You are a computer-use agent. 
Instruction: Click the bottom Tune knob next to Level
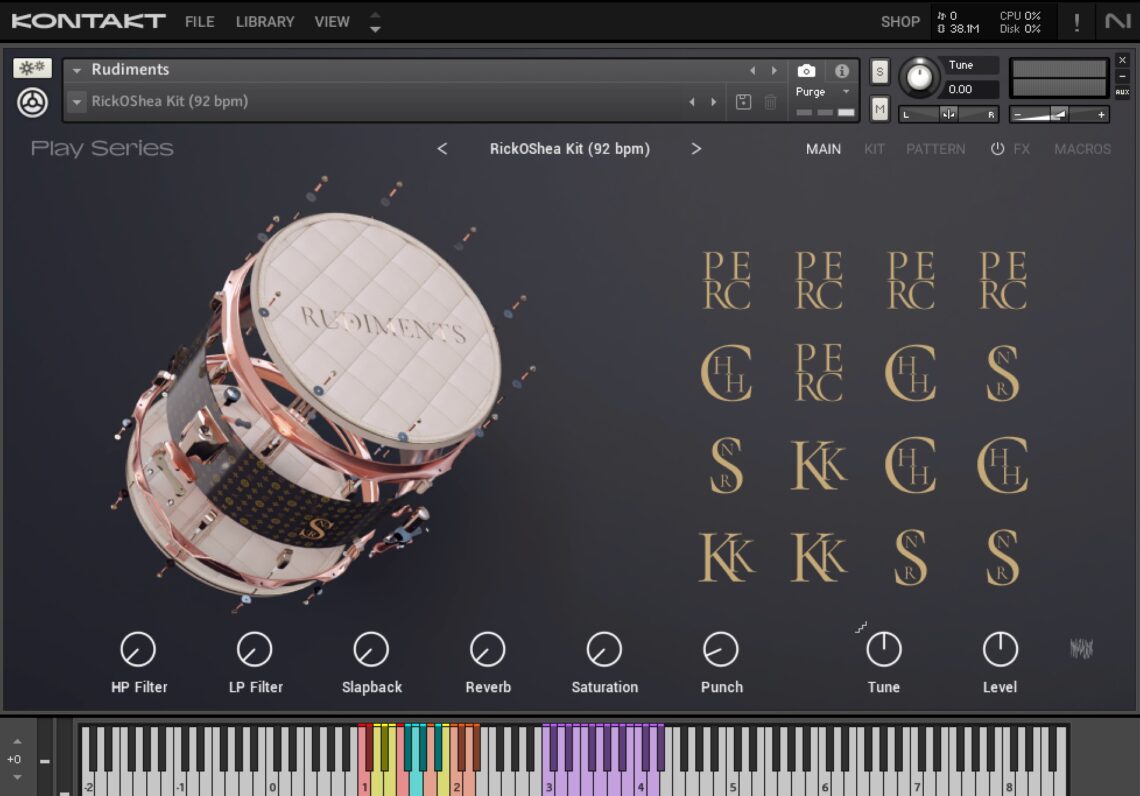click(x=884, y=649)
